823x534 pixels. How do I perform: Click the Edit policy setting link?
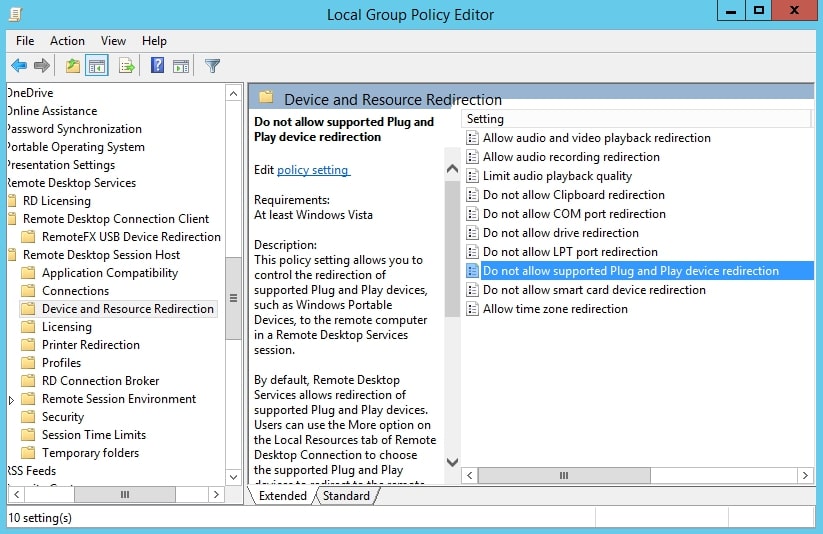click(x=313, y=170)
